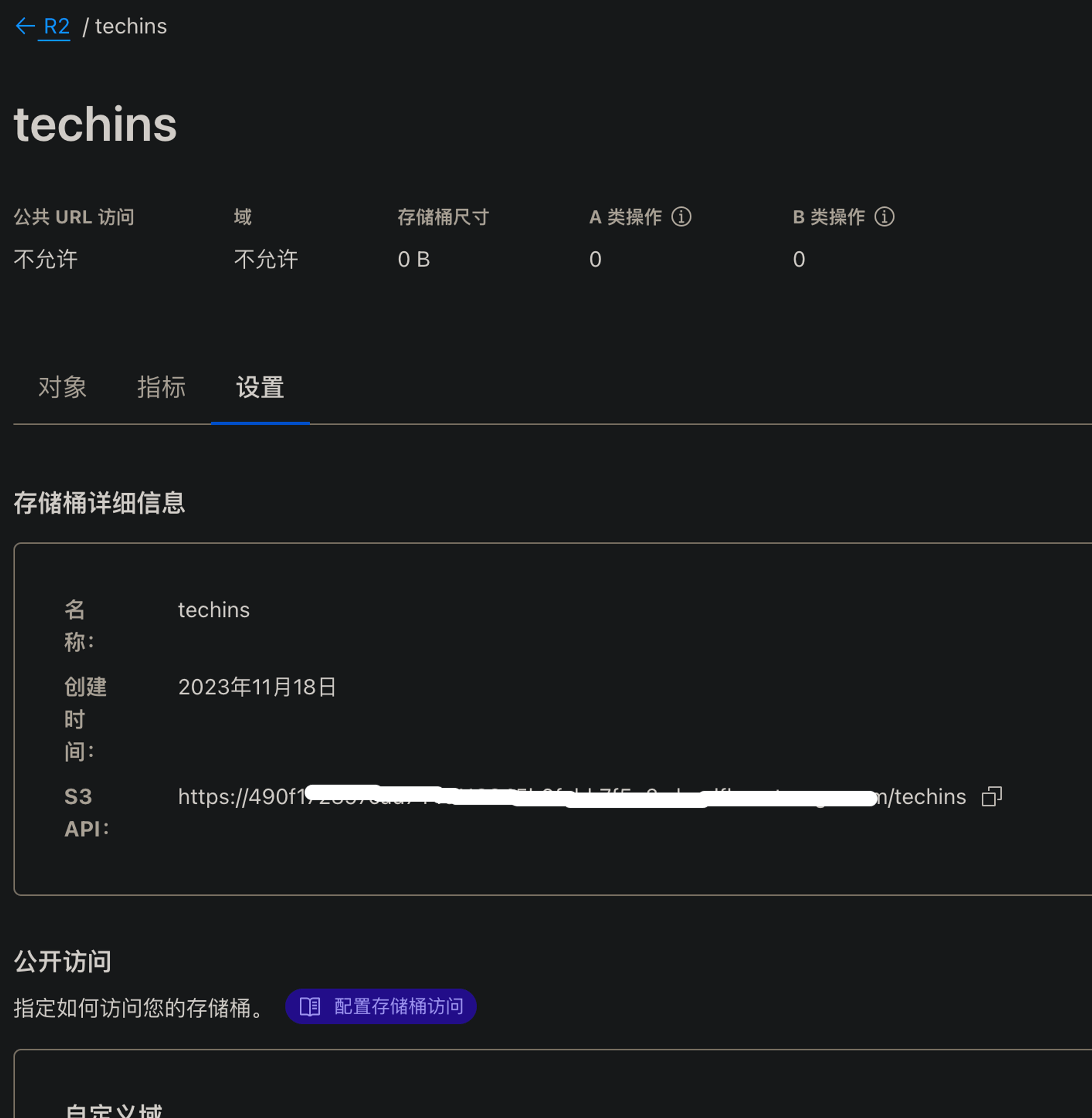
Task: Click the copy icon next to S3 API URL
Action: [993, 796]
